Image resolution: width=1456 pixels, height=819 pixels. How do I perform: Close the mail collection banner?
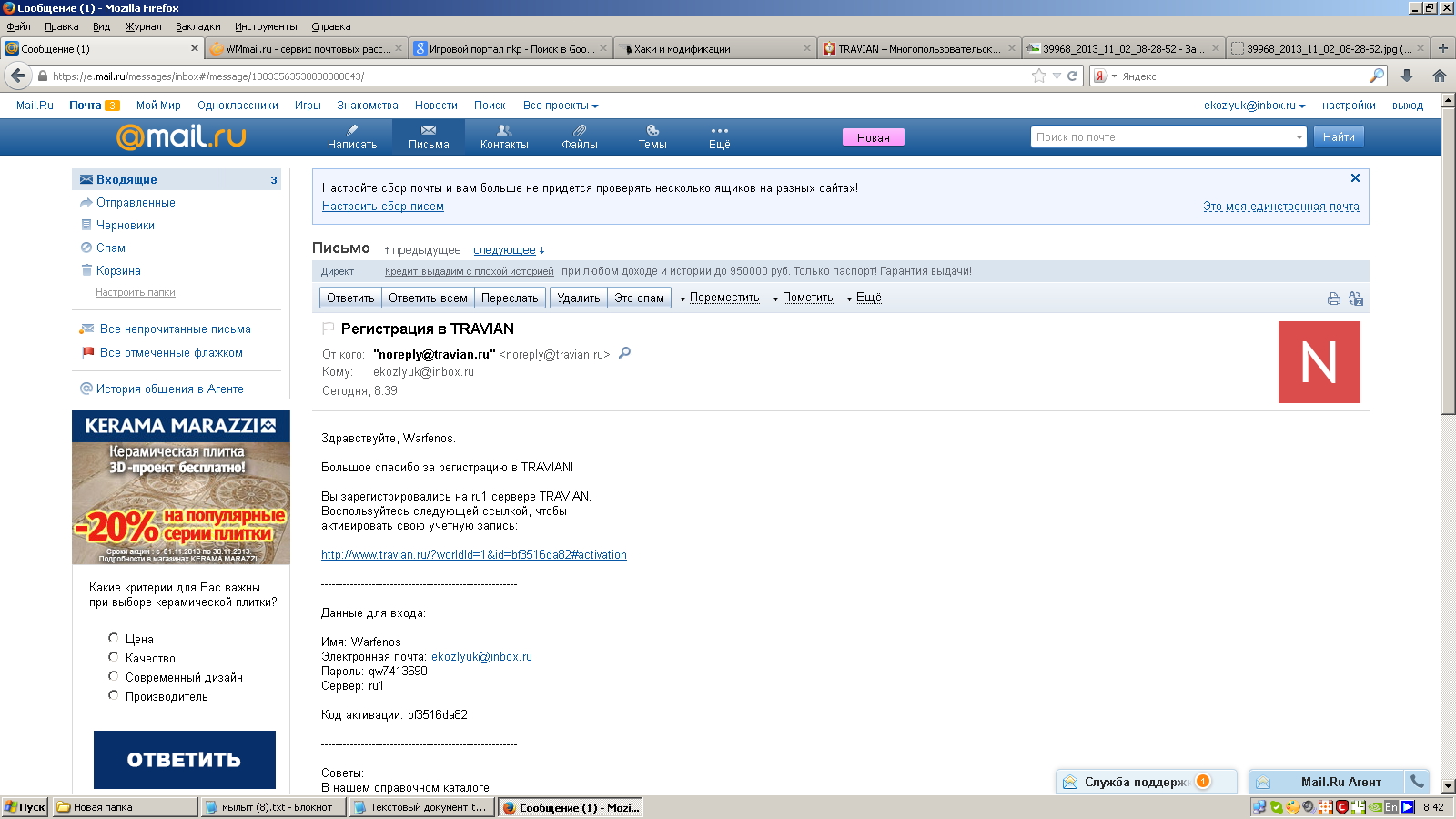1355,178
